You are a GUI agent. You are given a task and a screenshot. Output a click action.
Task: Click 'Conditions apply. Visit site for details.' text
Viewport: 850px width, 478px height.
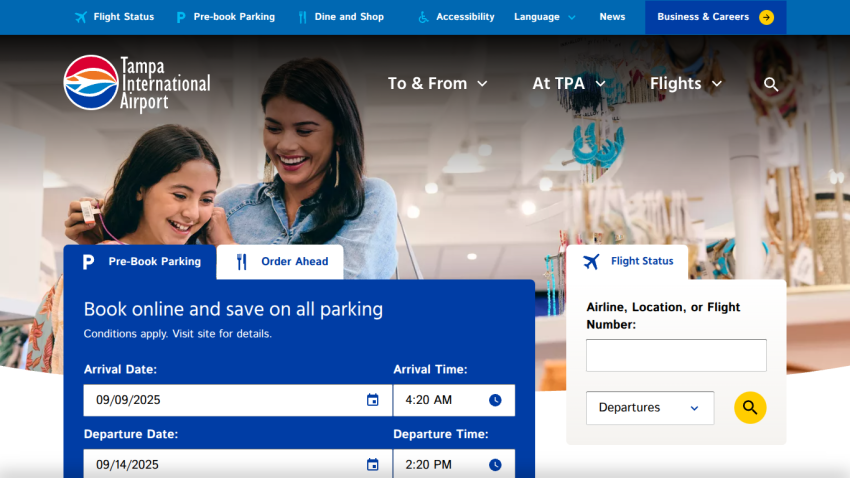[178, 334]
